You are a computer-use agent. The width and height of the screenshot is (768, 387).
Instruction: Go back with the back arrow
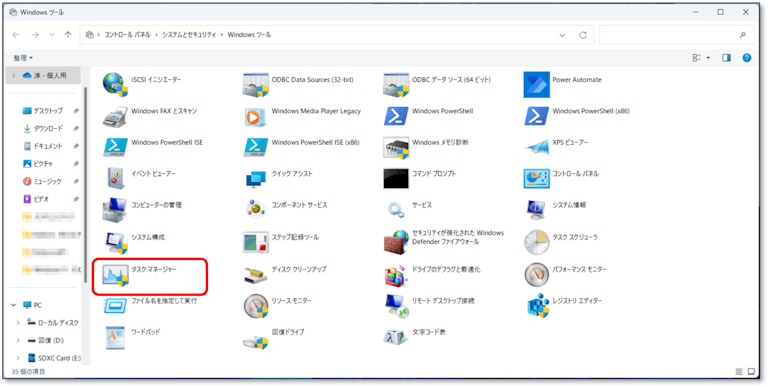[x=16, y=35]
